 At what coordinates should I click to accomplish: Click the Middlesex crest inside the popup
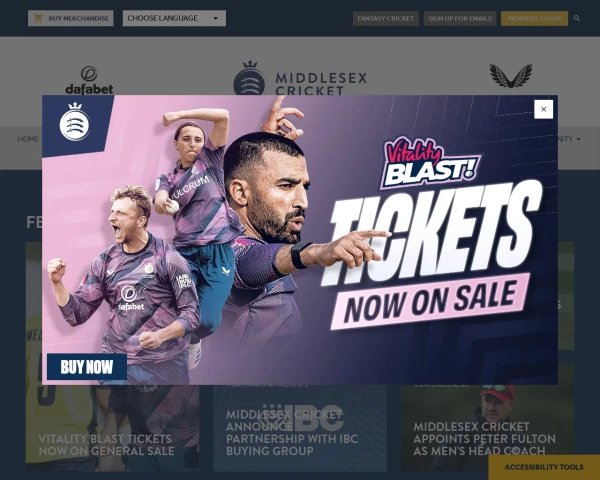coord(75,122)
